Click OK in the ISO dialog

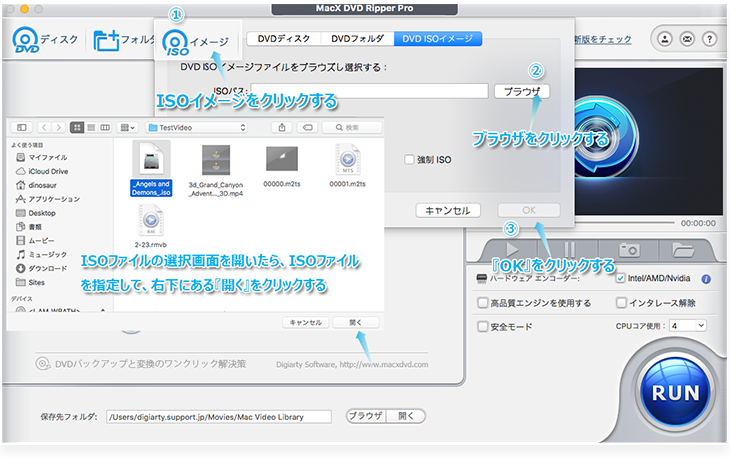click(x=529, y=210)
